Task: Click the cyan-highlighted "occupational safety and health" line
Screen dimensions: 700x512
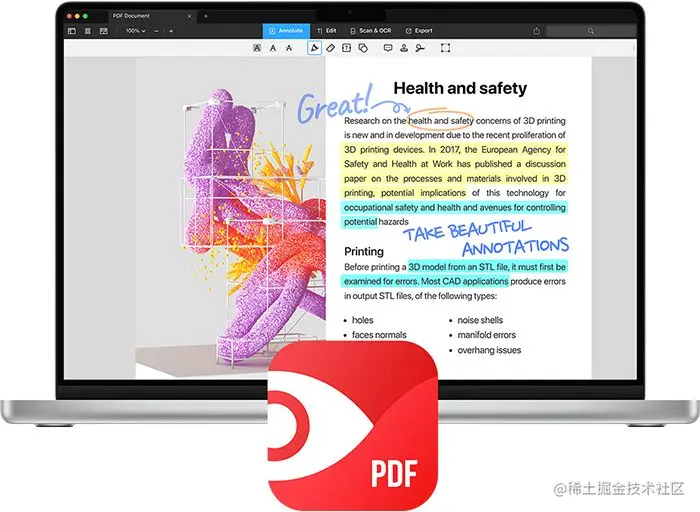Action: coord(454,208)
